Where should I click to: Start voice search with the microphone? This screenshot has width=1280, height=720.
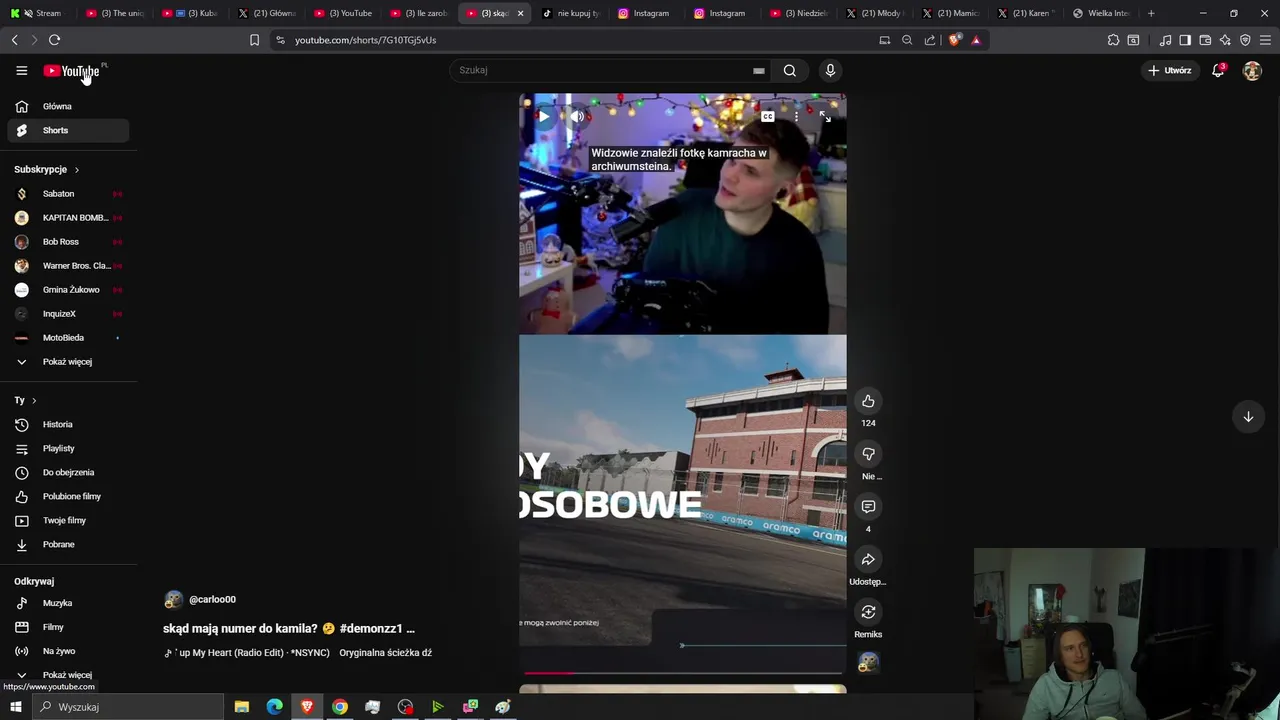830,70
